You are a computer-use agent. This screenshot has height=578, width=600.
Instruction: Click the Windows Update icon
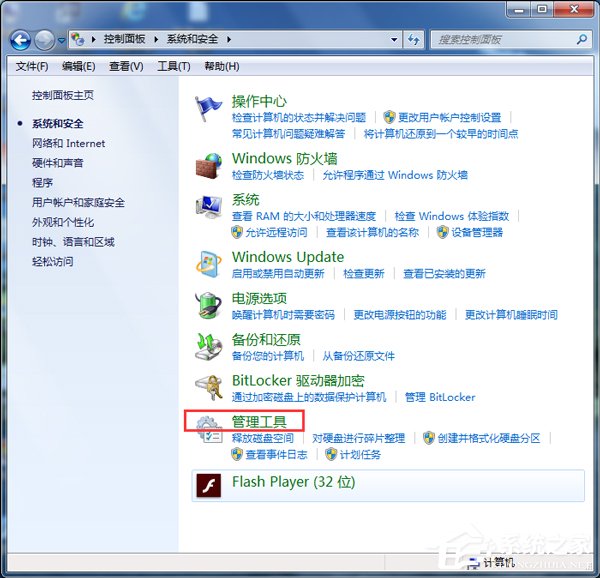[208, 263]
